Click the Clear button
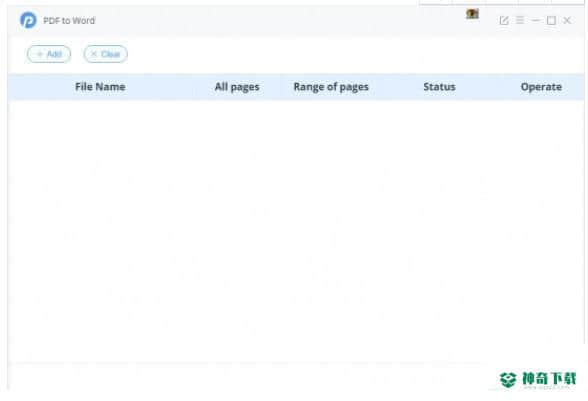The image size is (588, 401). [105, 54]
